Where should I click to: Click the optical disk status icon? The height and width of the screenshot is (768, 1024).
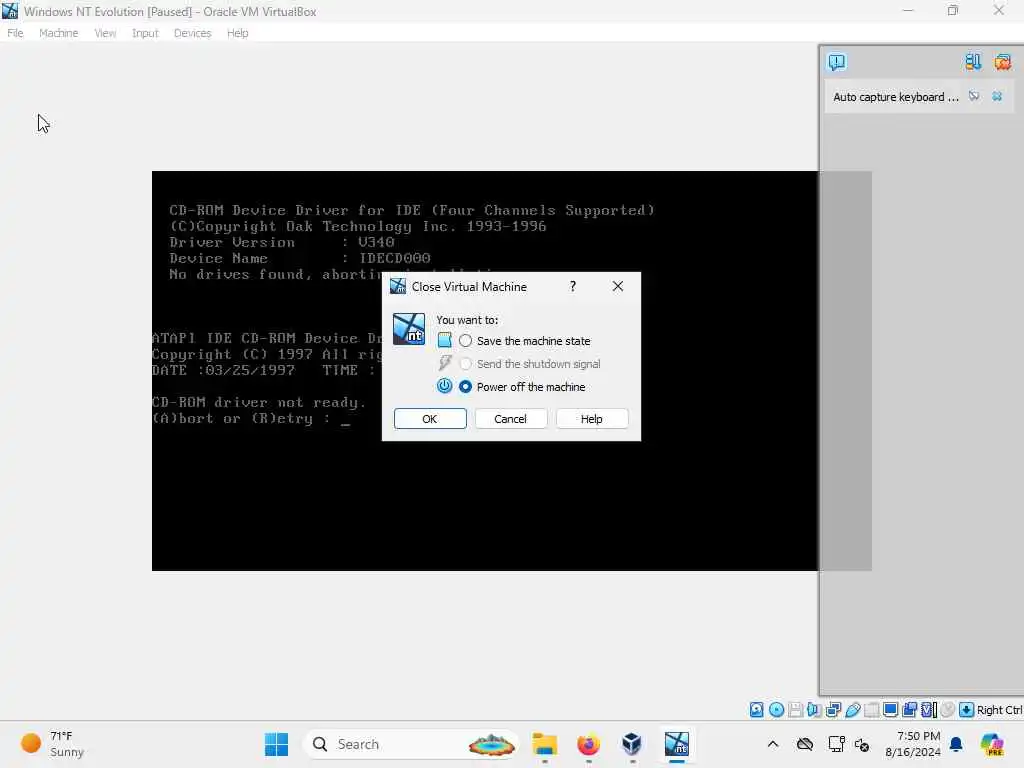[x=776, y=710]
